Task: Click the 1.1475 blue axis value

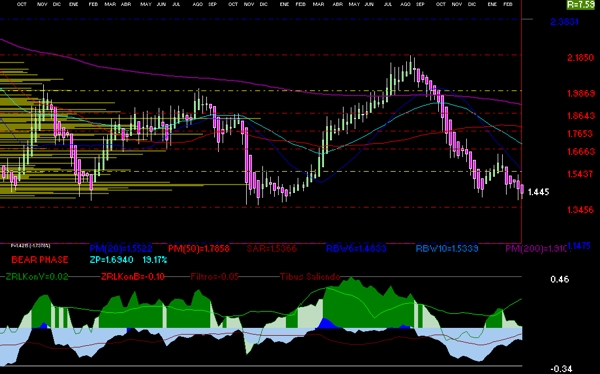Action: point(579,246)
